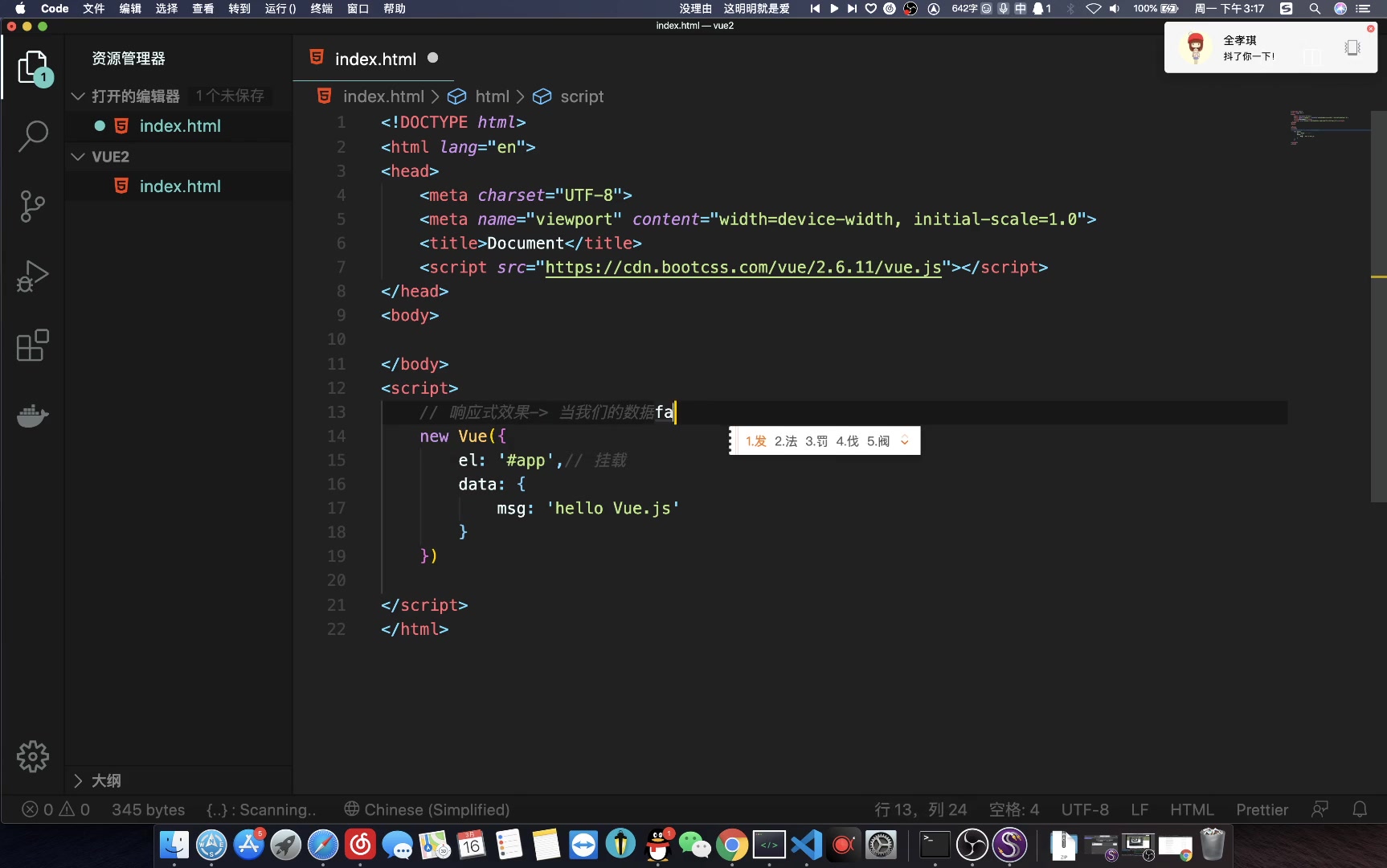The image size is (1387, 868).
Task: Open the Trash from the Dock
Action: click(1213, 845)
